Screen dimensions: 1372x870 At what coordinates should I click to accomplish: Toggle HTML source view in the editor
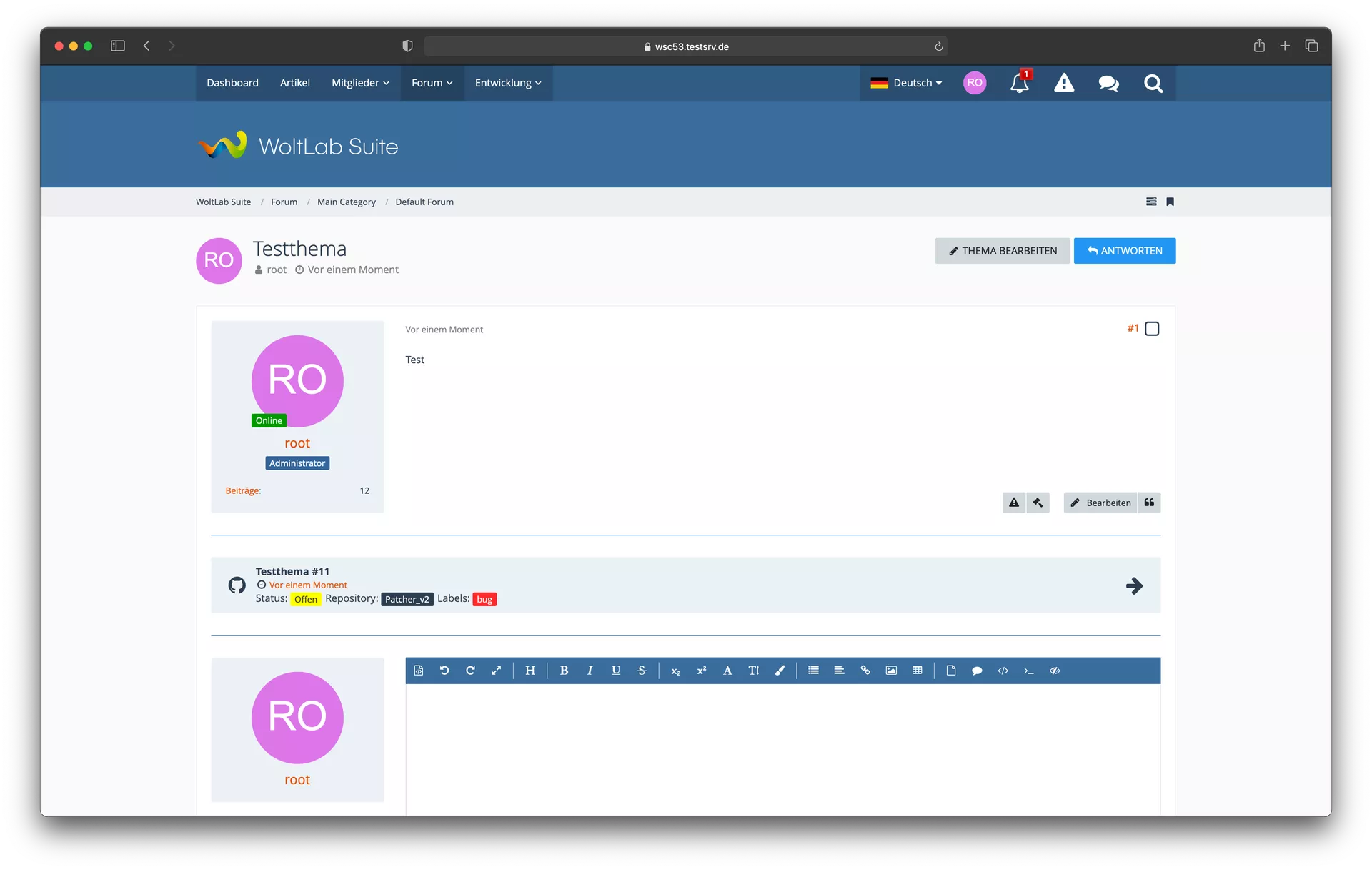pos(419,671)
